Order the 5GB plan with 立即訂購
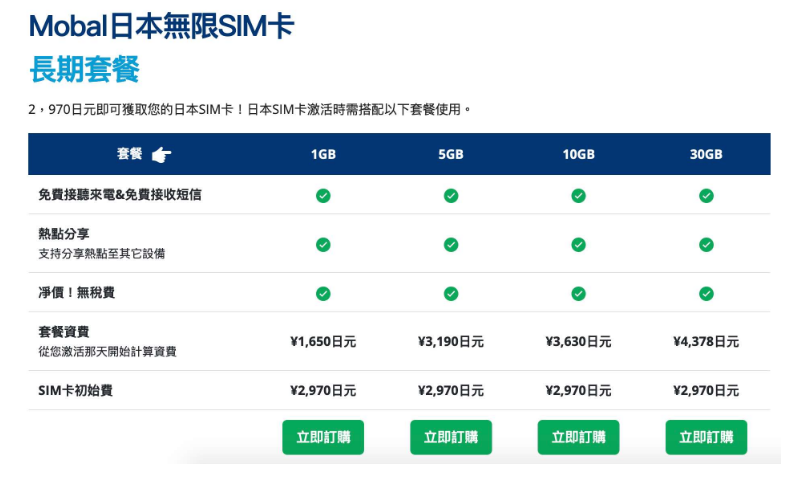Image resolution: width=796 pixels, height=489 pixels. click(451, 437)
